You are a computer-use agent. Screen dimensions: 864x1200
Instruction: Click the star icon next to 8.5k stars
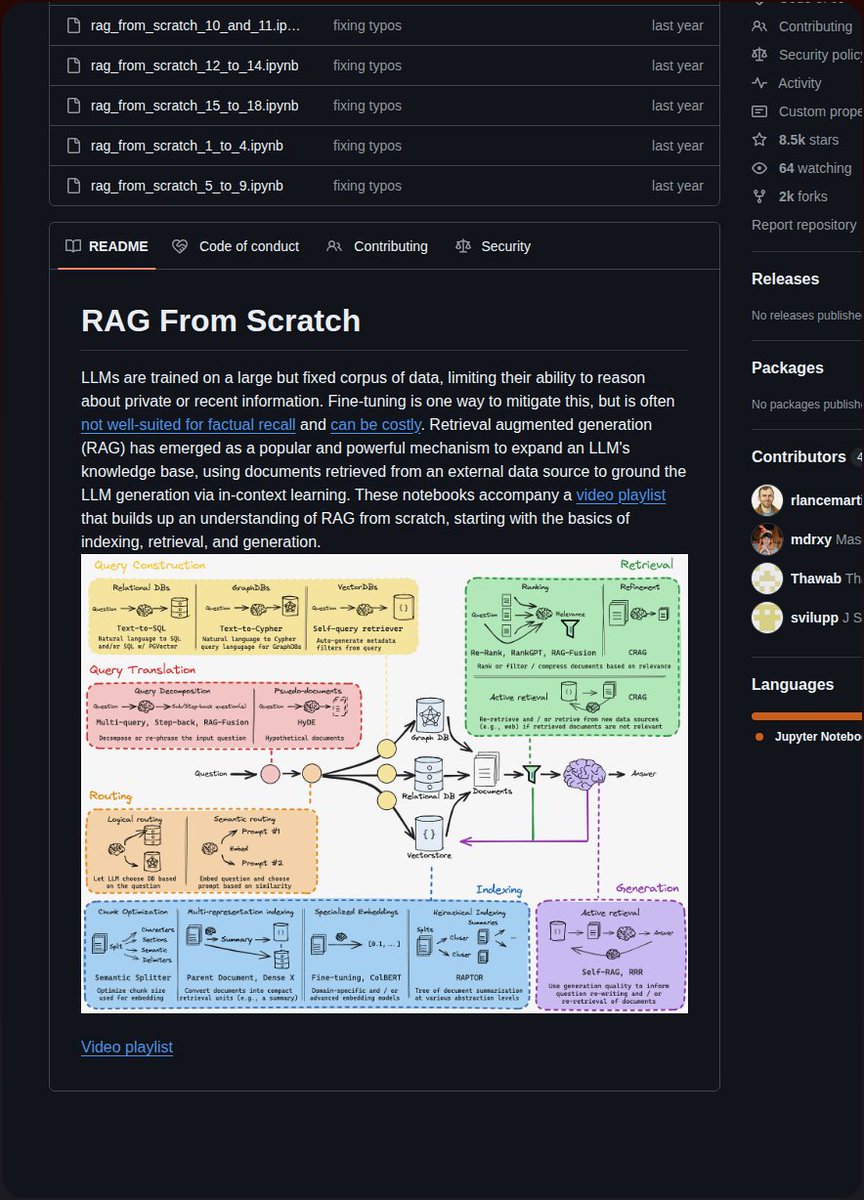click(x=760, y=140)
